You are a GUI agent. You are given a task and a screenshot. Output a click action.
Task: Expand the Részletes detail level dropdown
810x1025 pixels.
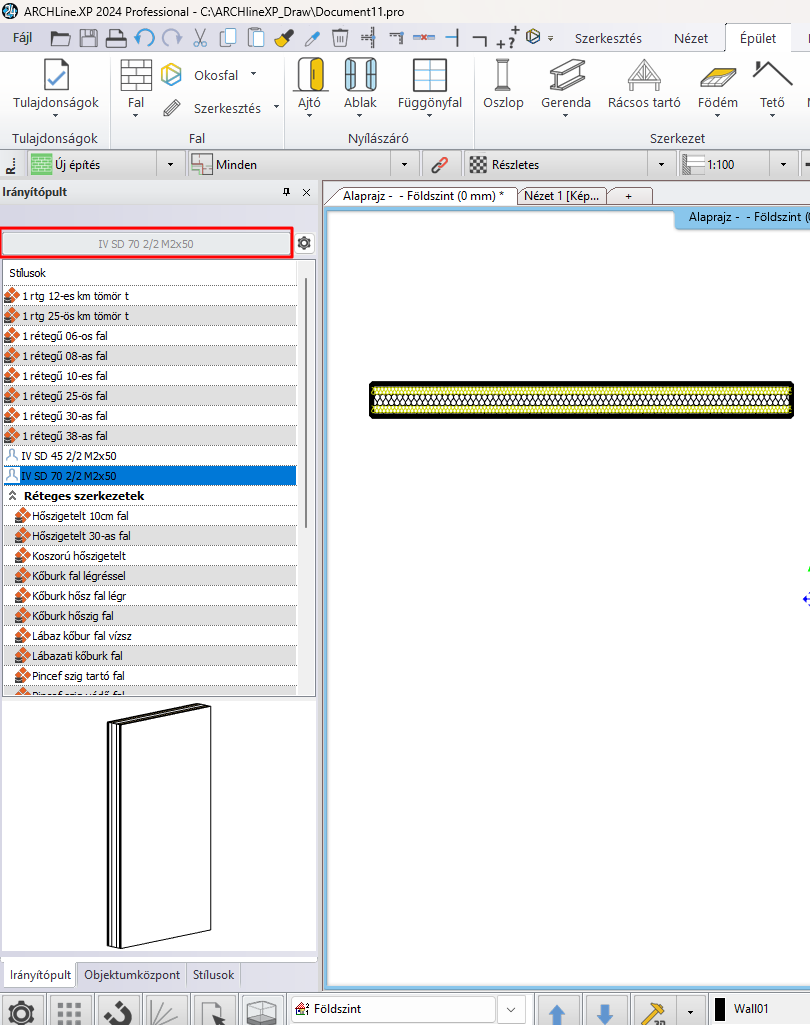click(x=660, y=165)
